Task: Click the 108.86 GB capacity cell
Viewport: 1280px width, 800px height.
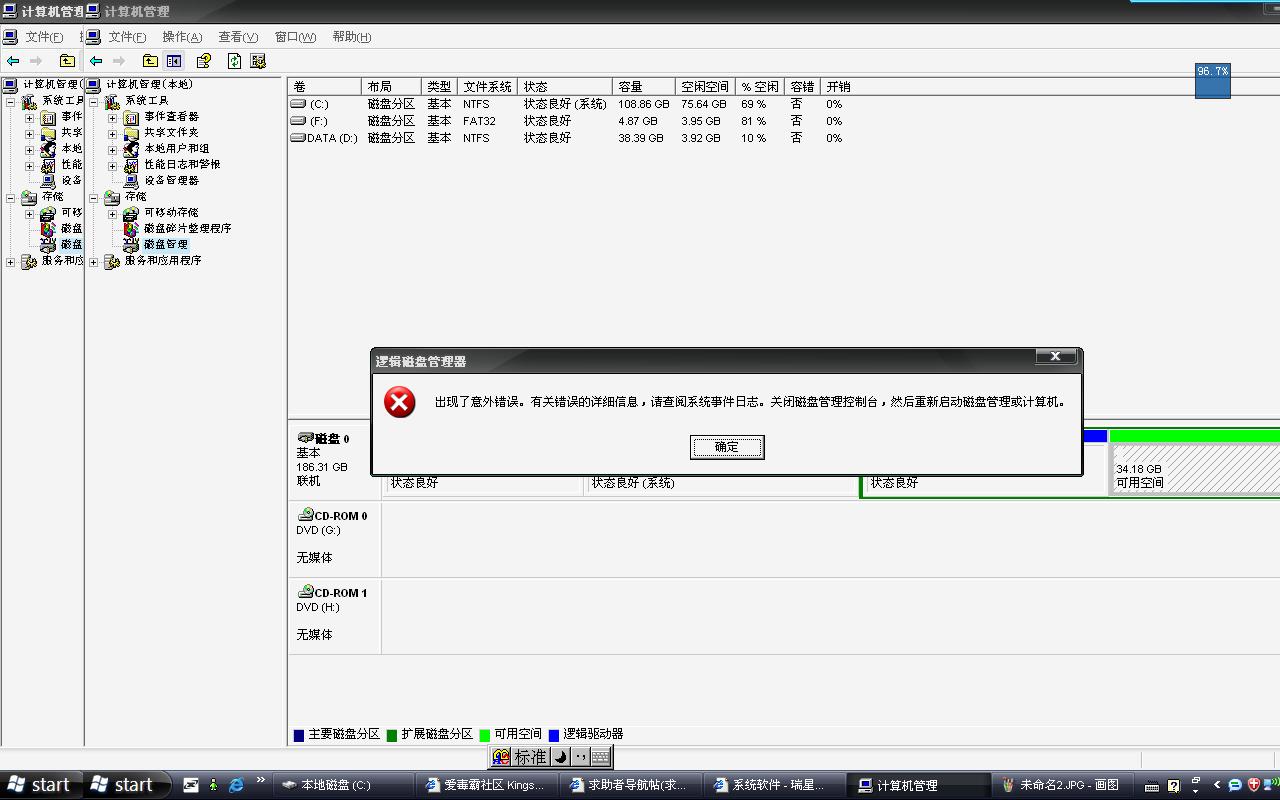Action: pyautogui.click(x=643, y=104)
